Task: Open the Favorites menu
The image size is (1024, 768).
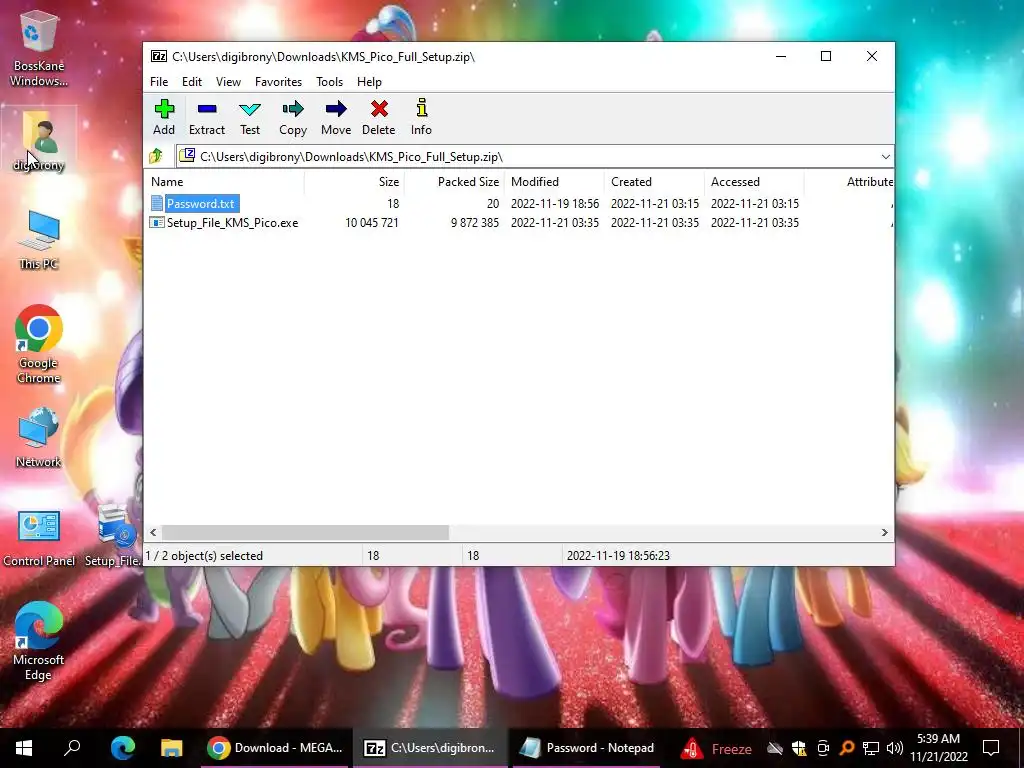Action: [x=278, y=82]
